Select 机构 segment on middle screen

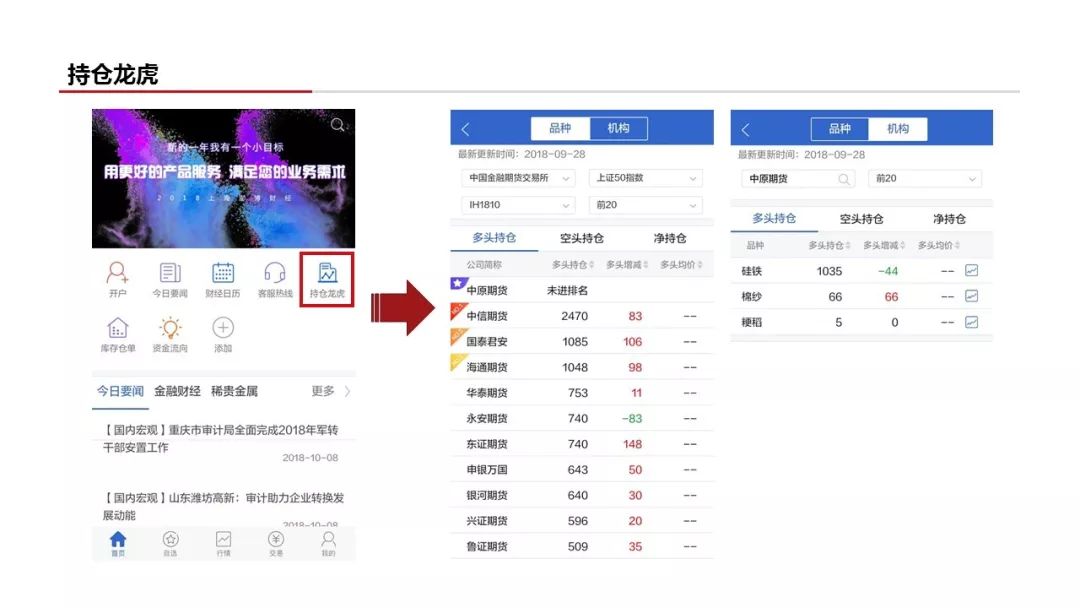(x=619, y=128)
